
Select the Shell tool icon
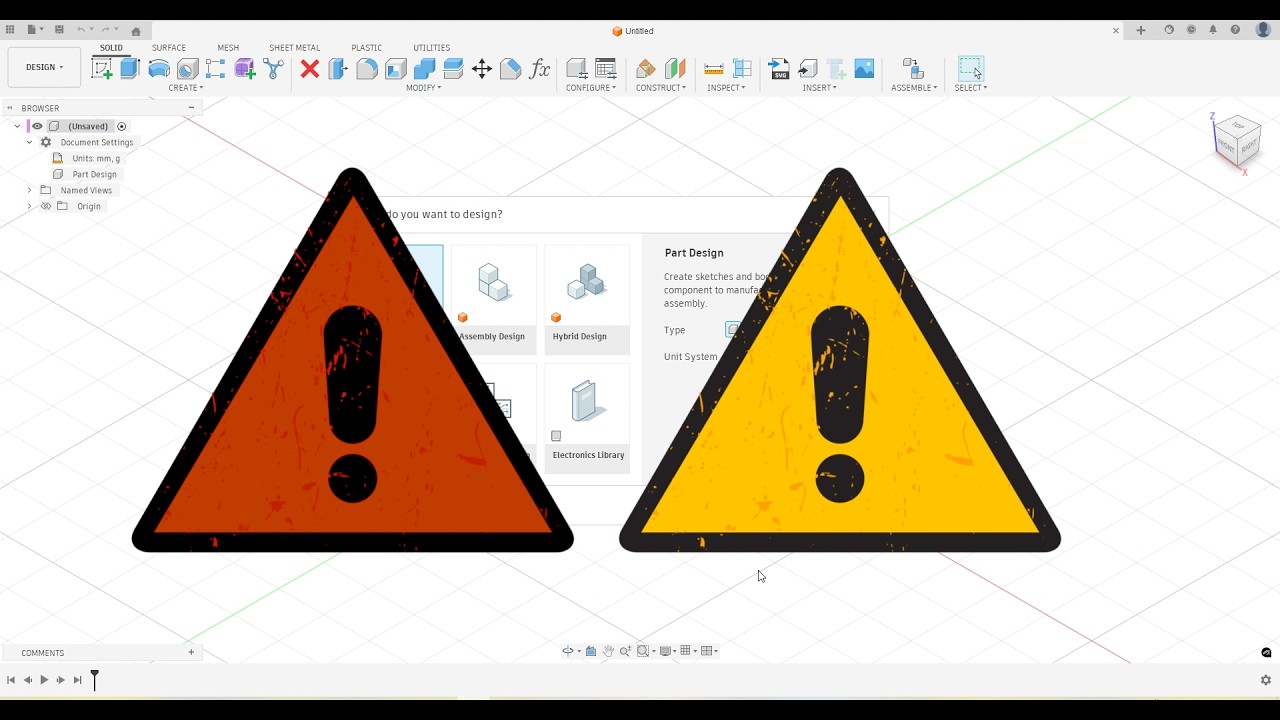tap(396, 69)
